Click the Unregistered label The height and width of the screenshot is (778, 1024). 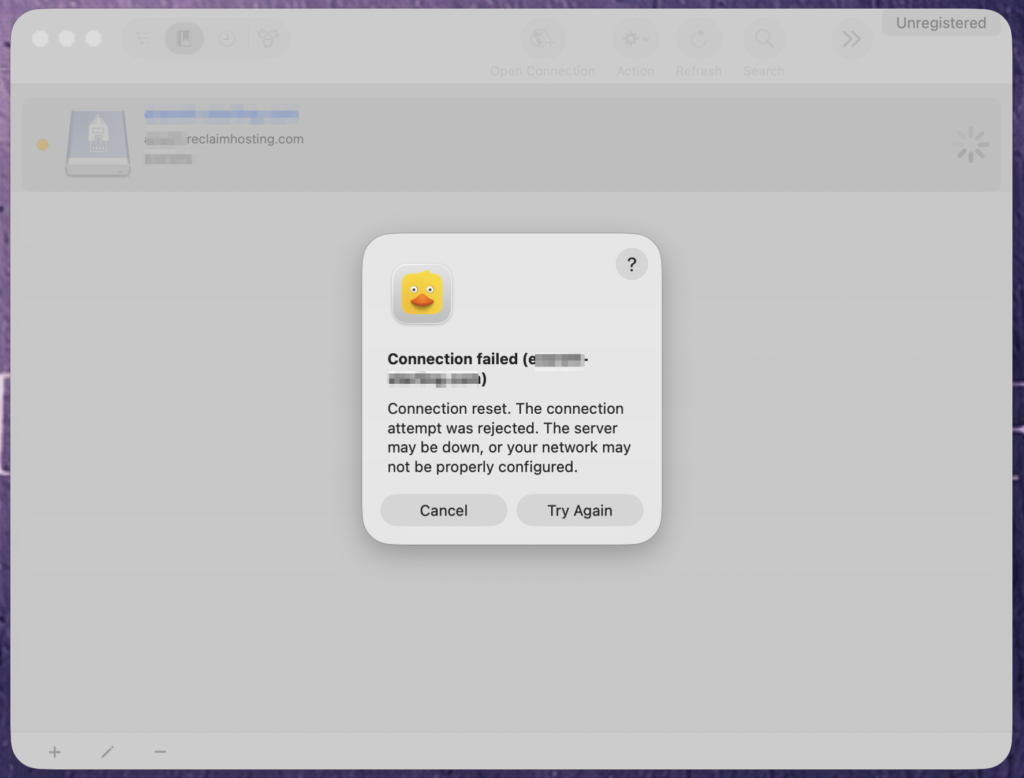click(940, 23)
